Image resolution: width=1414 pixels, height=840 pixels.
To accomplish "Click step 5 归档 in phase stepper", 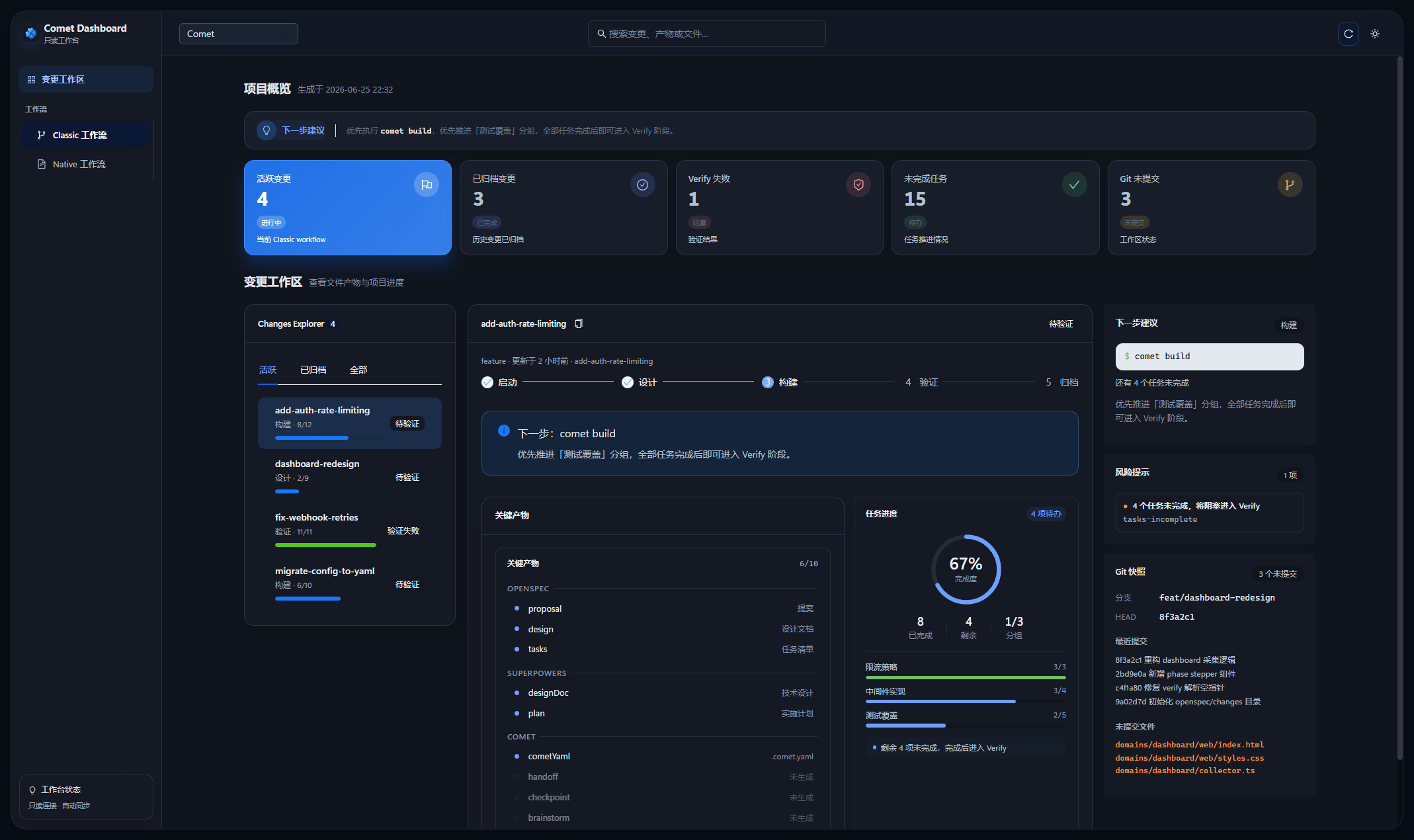I will (1061, 382).
